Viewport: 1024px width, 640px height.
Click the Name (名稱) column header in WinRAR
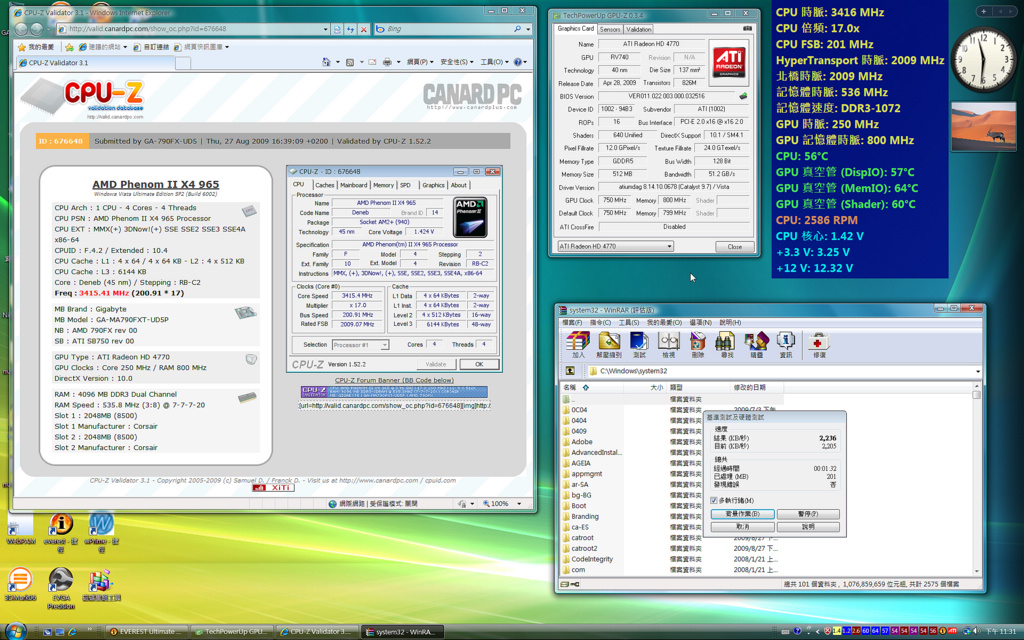coord(593,387)
